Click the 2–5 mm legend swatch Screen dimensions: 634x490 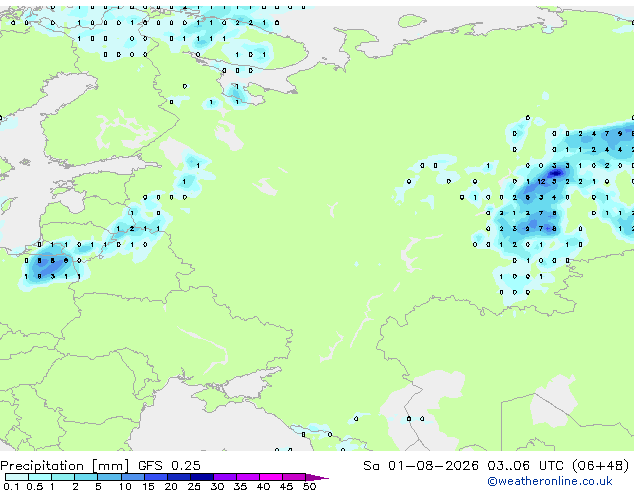tap(86, 477)
